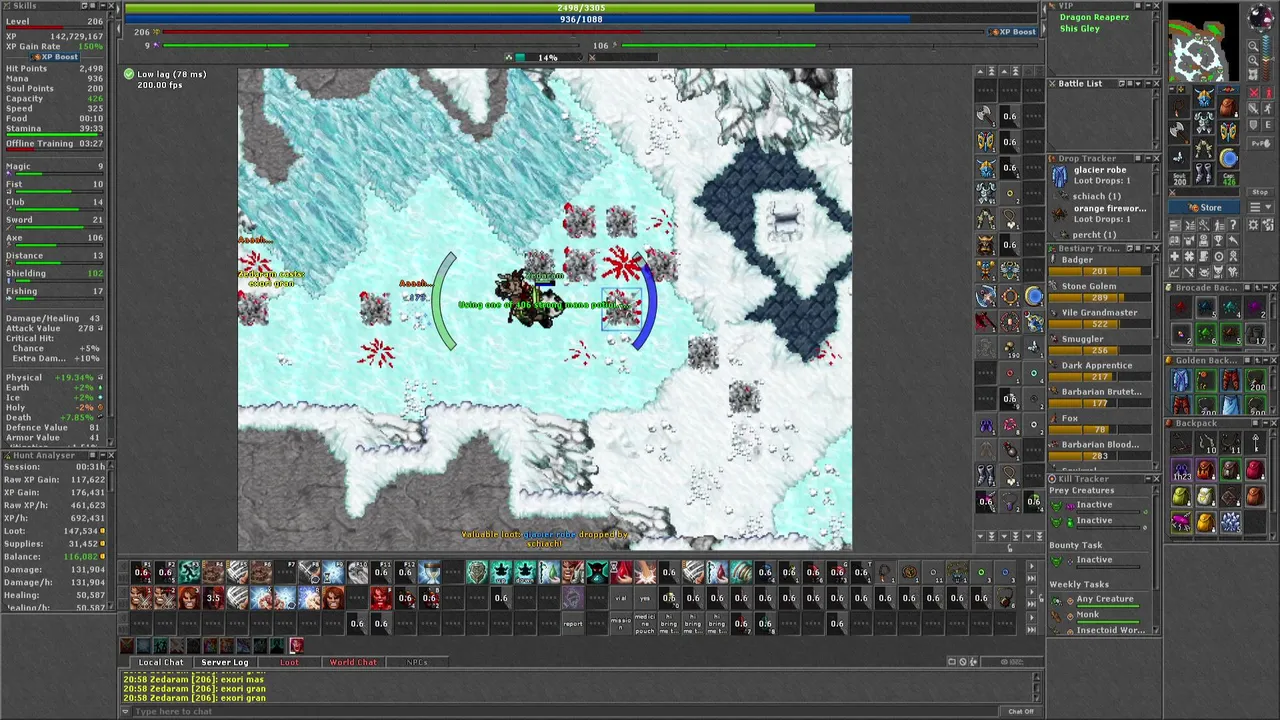This screenshot has height=720, width=1280.
Task: Adjust the minimap floor level slider
Action: pyautogui.click(x=1266, y=58)
